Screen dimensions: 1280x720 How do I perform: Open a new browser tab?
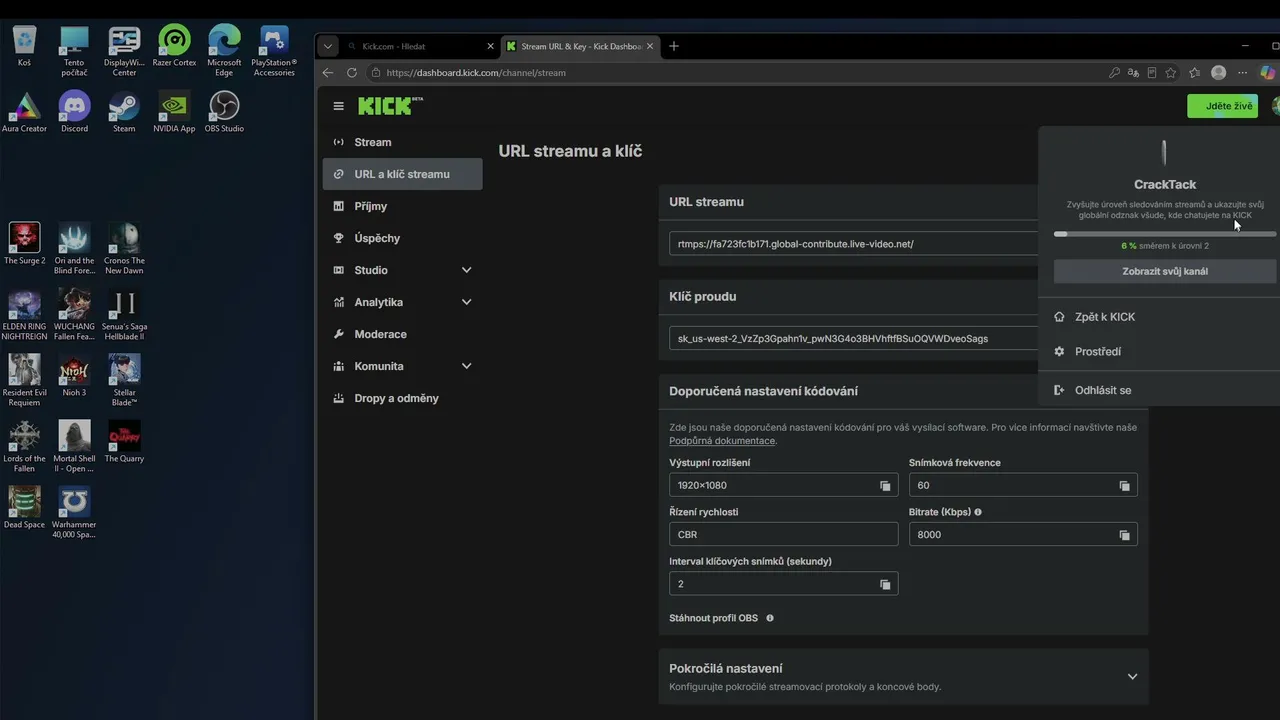674,46
